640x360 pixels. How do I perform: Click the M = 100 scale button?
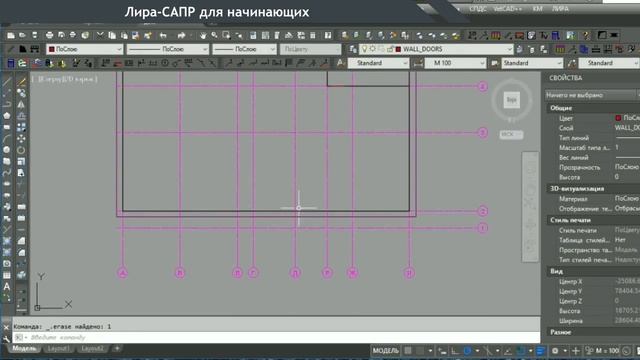point(607,351)
